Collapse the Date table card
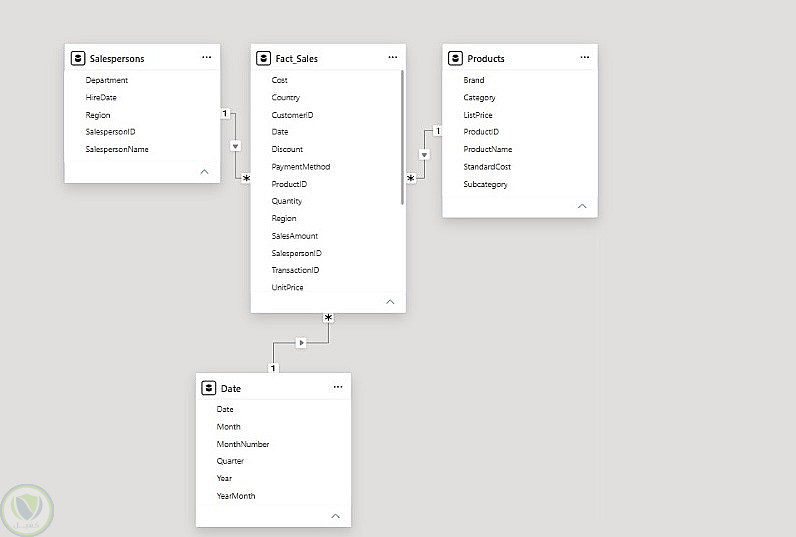796x537 pixels. [x=336, y=516]
